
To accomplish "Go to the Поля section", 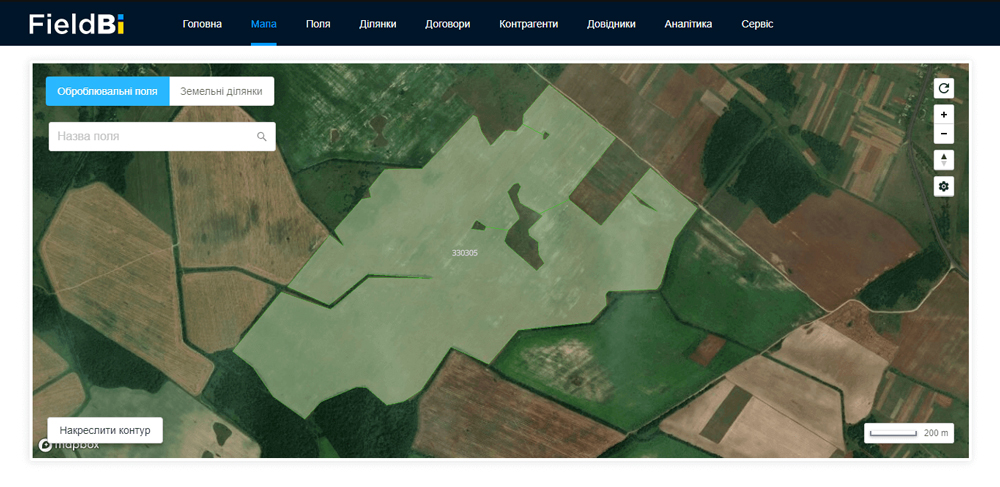I will [x=318, y=24].
